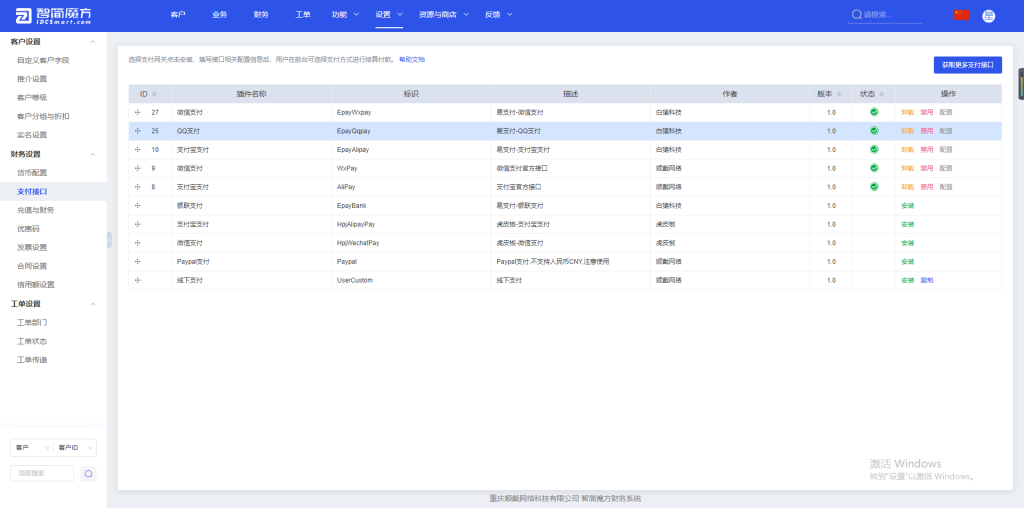Collapse the 工单设置 sidebar section
Image resolution: width=1024 pixels, height=508 pixels.
coord(93,304)
